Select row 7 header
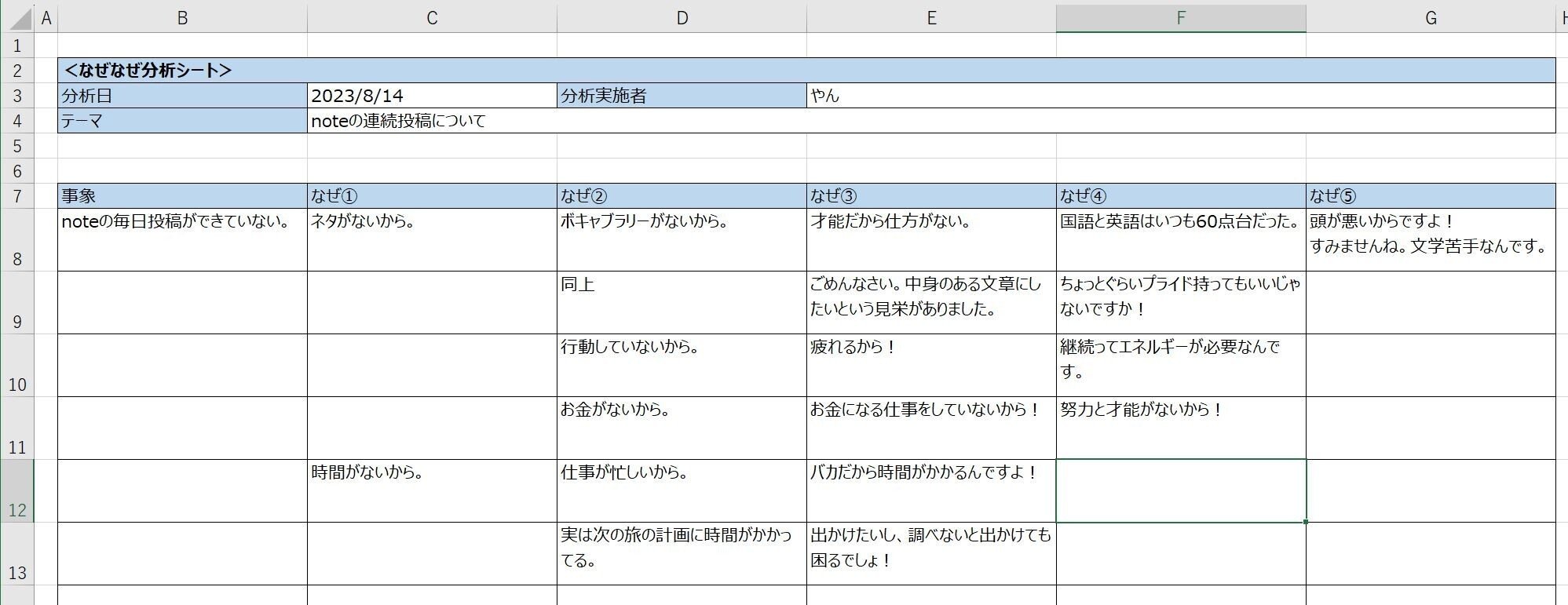The width and height of the screenshot is (1568, 605). [x=16, y=196]
